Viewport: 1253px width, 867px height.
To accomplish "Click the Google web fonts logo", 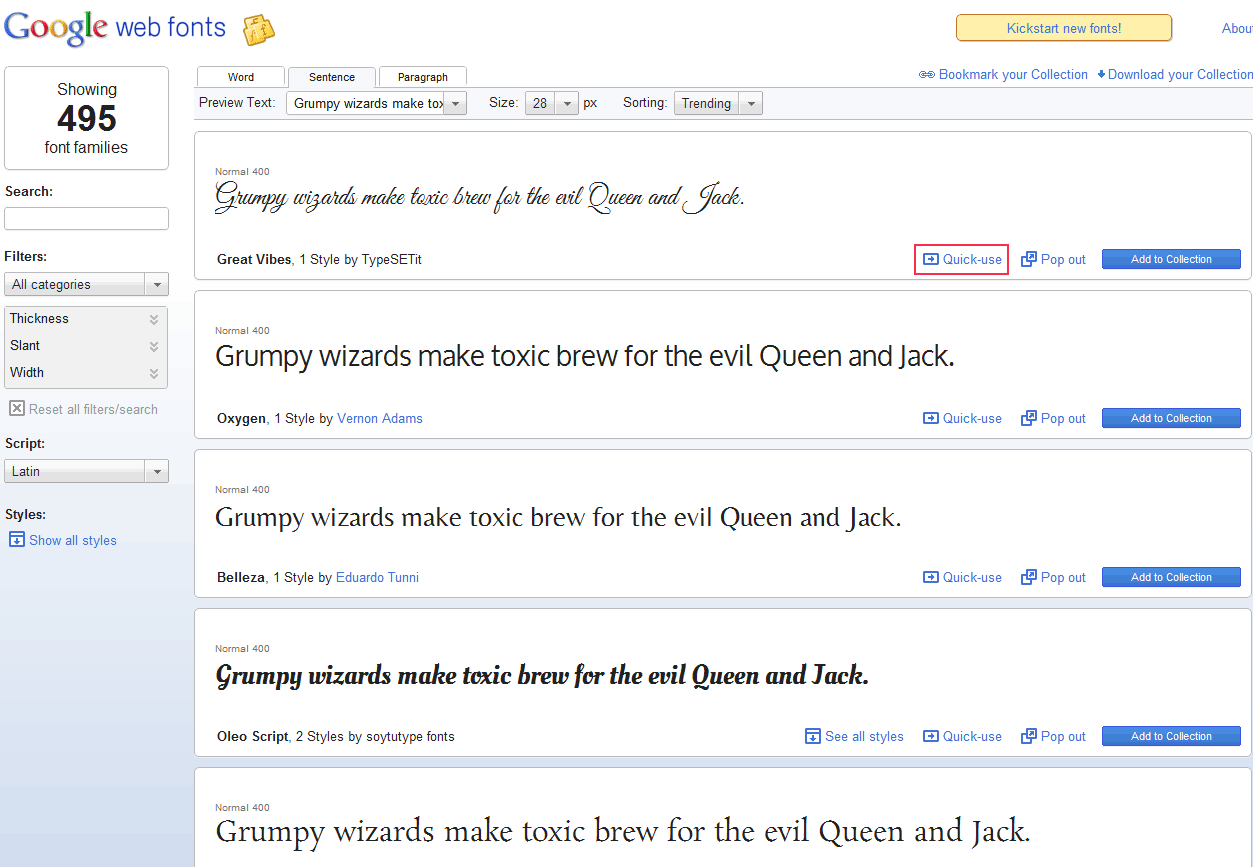I will pyautogui.click(x=115, y=27).
